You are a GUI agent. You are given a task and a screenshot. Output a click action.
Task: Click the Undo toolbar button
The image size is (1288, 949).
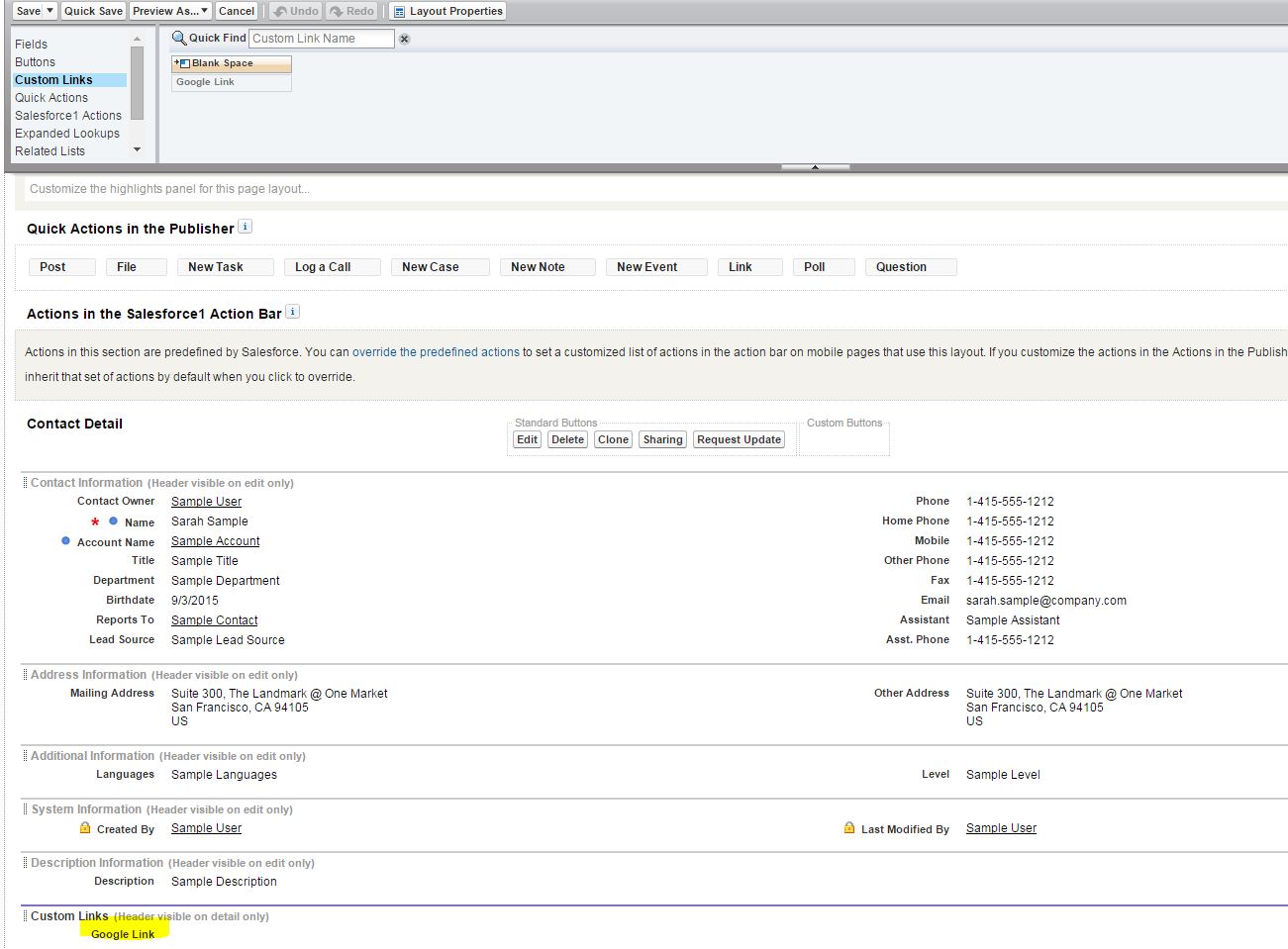coord(295,11)
